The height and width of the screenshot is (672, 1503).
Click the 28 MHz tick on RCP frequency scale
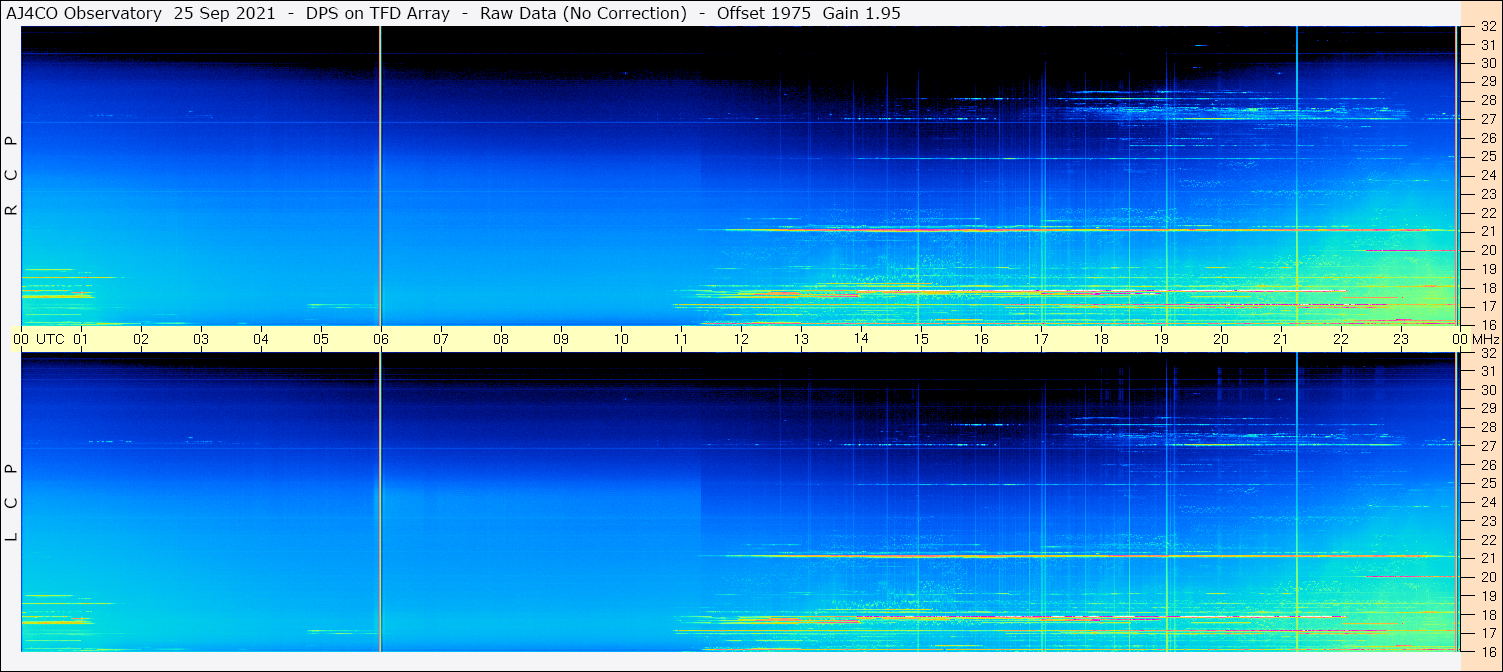coord(1488,100)
